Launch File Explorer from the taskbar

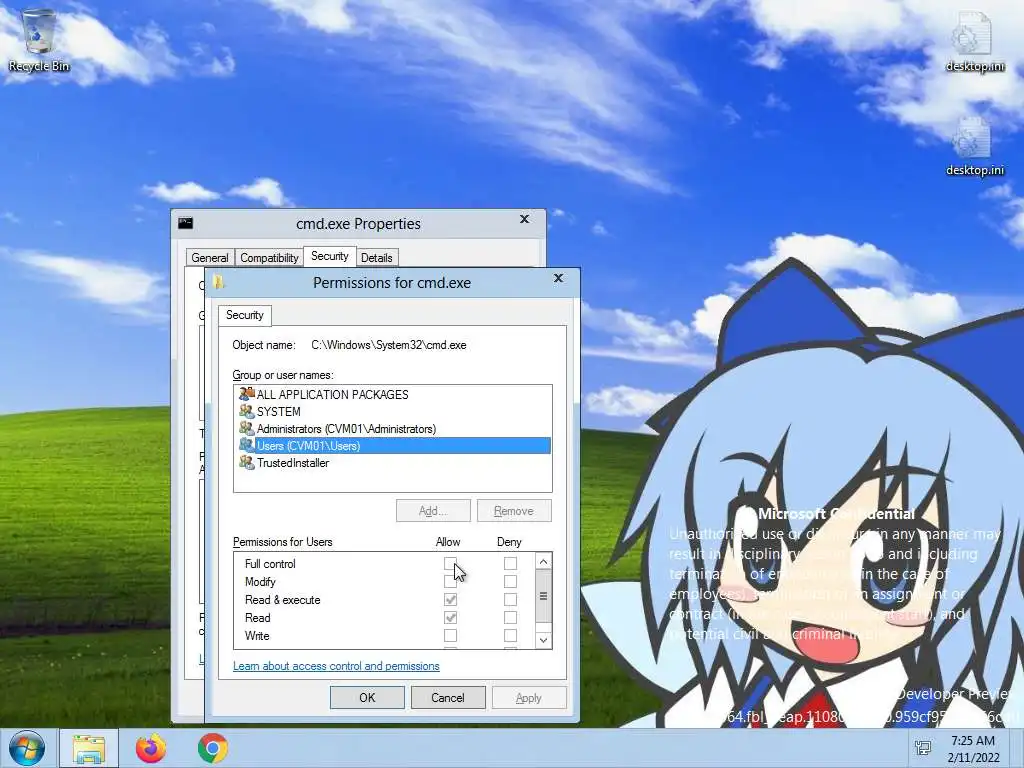[x=89, y=748]
